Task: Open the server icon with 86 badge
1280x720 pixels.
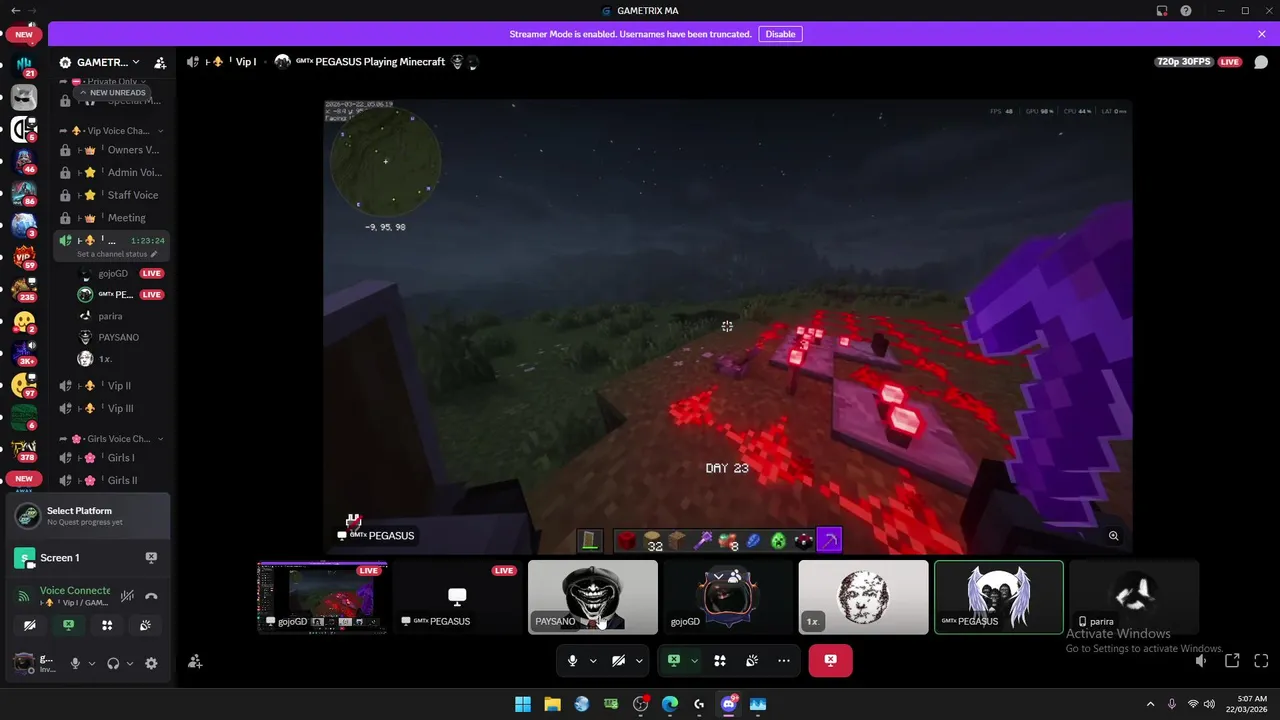Action: point(24,192)
